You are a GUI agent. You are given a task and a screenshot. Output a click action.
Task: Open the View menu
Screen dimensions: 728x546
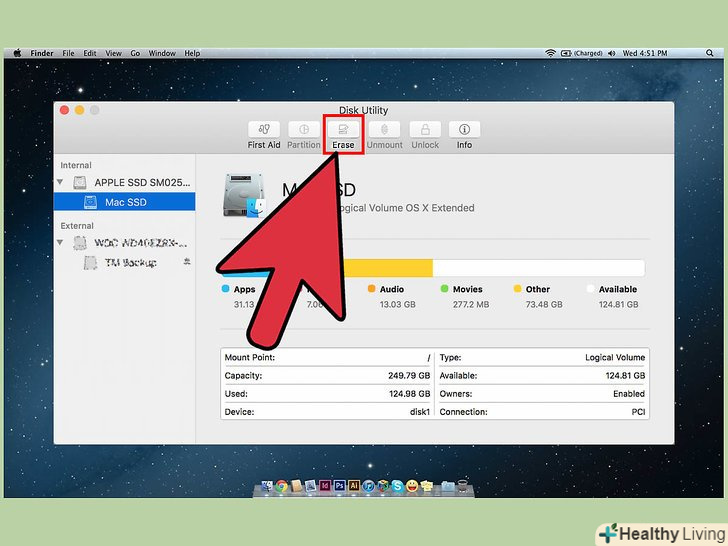[113, 53]
